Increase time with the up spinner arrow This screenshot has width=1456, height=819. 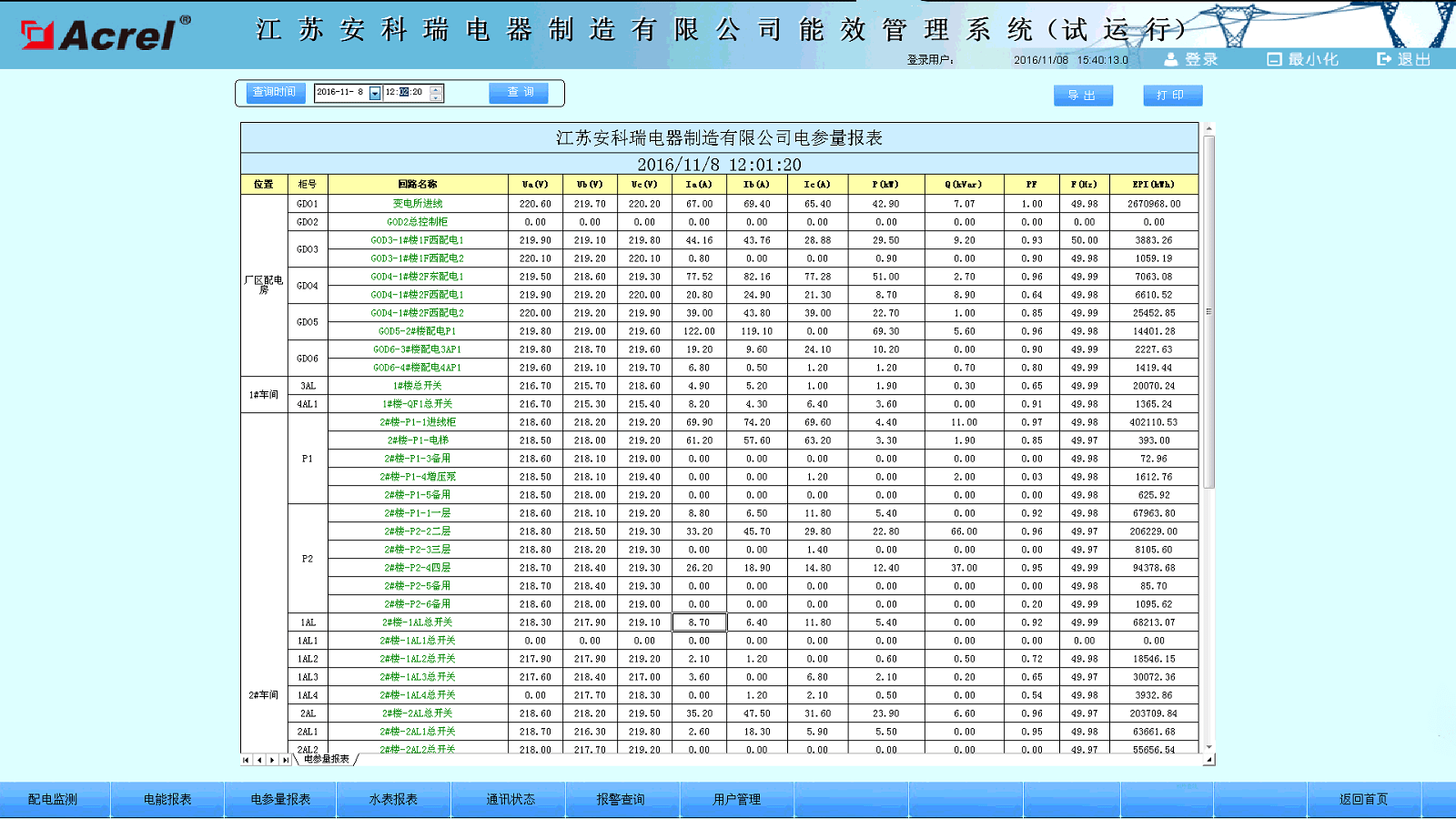click(437, 88)
